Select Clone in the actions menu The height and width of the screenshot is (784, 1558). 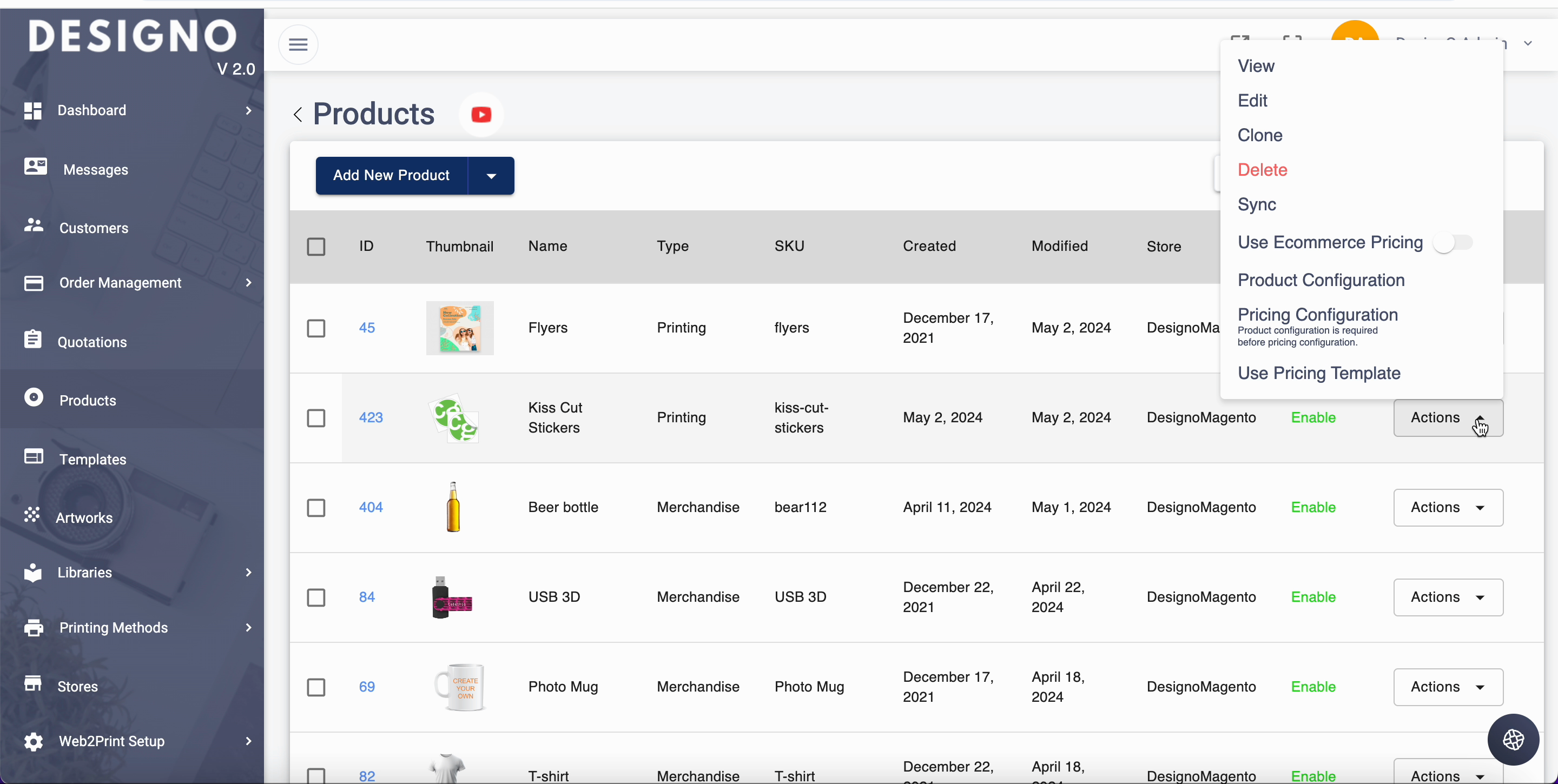pyautogui.click(x=1259, y=135)
